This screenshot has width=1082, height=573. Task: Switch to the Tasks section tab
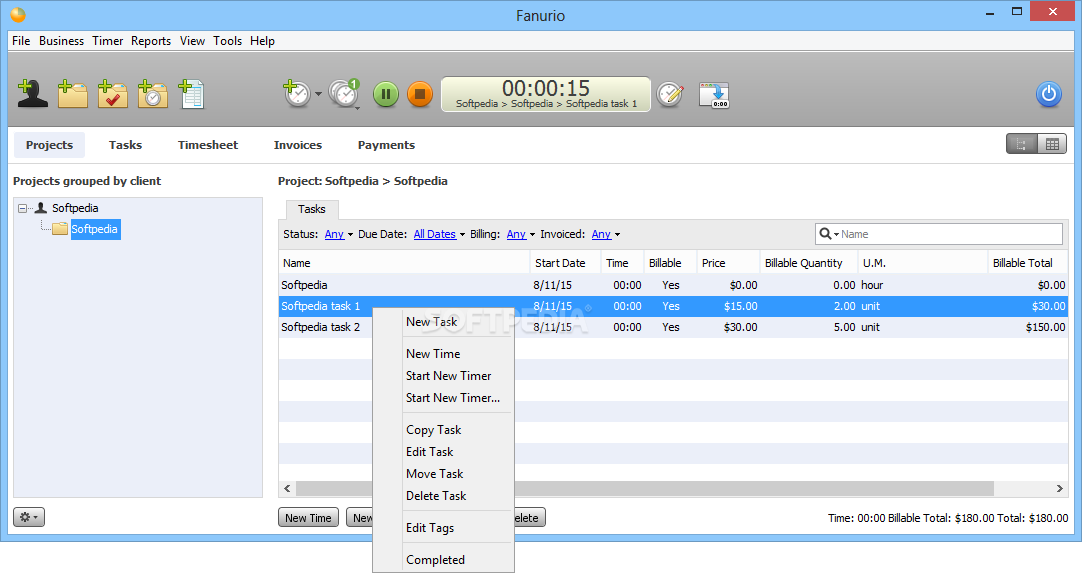(x=126, y=145)
